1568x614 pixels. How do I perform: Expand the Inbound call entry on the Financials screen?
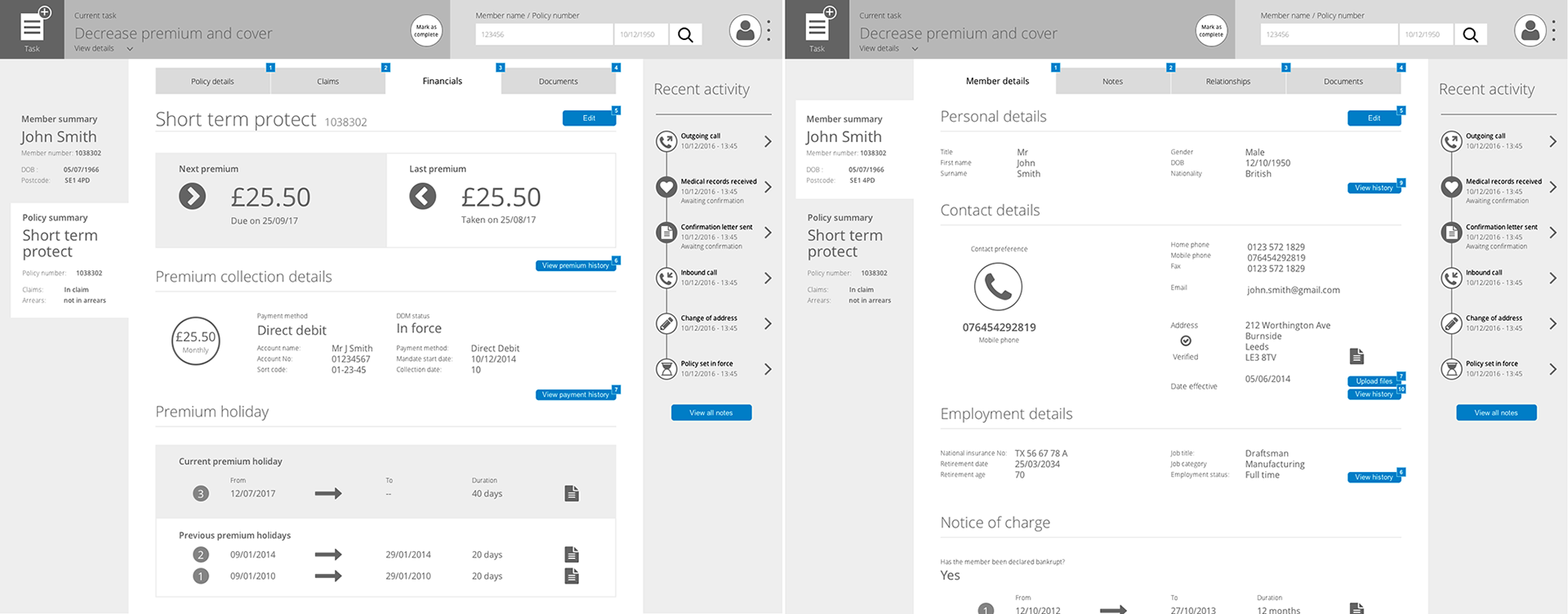point(768,278)
